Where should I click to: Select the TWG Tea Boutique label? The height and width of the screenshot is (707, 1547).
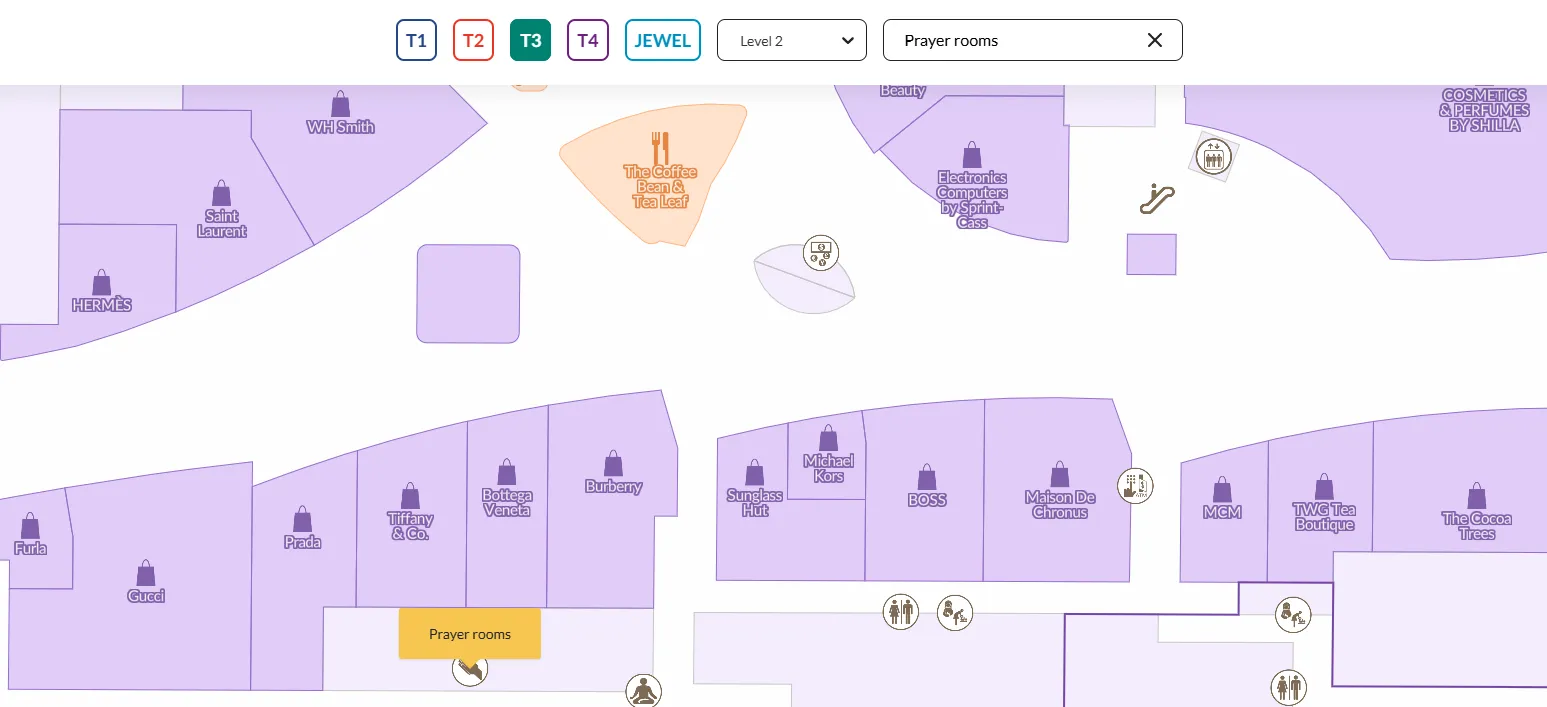click(x=1325, y=517)
